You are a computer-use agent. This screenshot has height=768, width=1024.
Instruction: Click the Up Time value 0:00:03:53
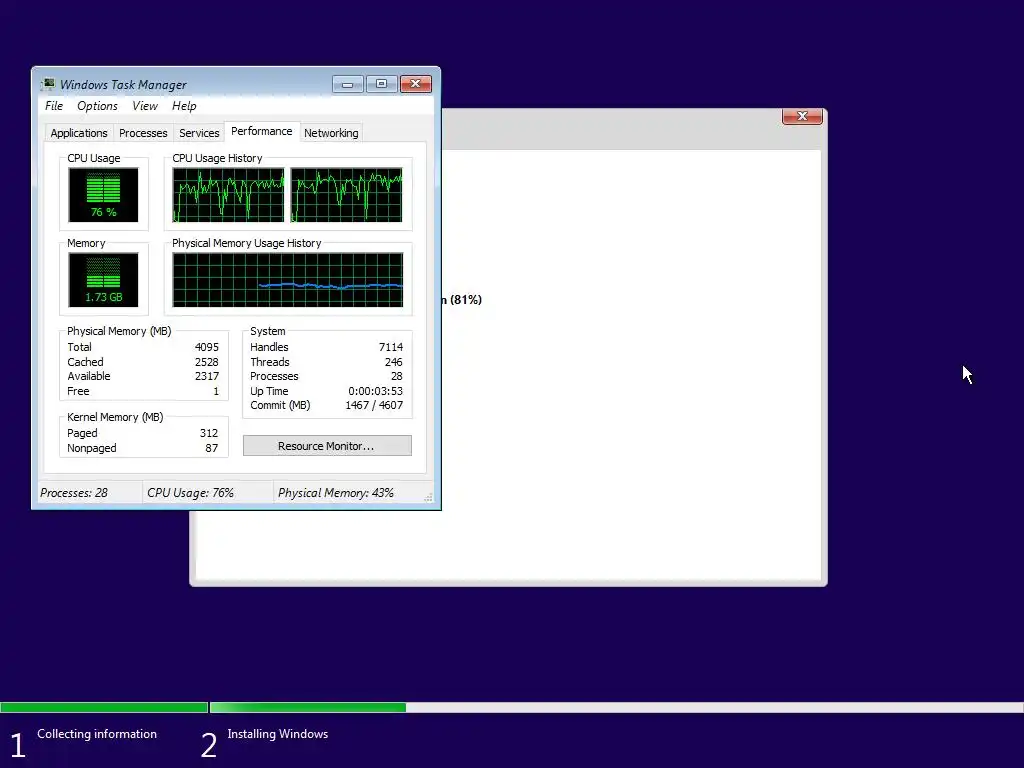[376, 391]
